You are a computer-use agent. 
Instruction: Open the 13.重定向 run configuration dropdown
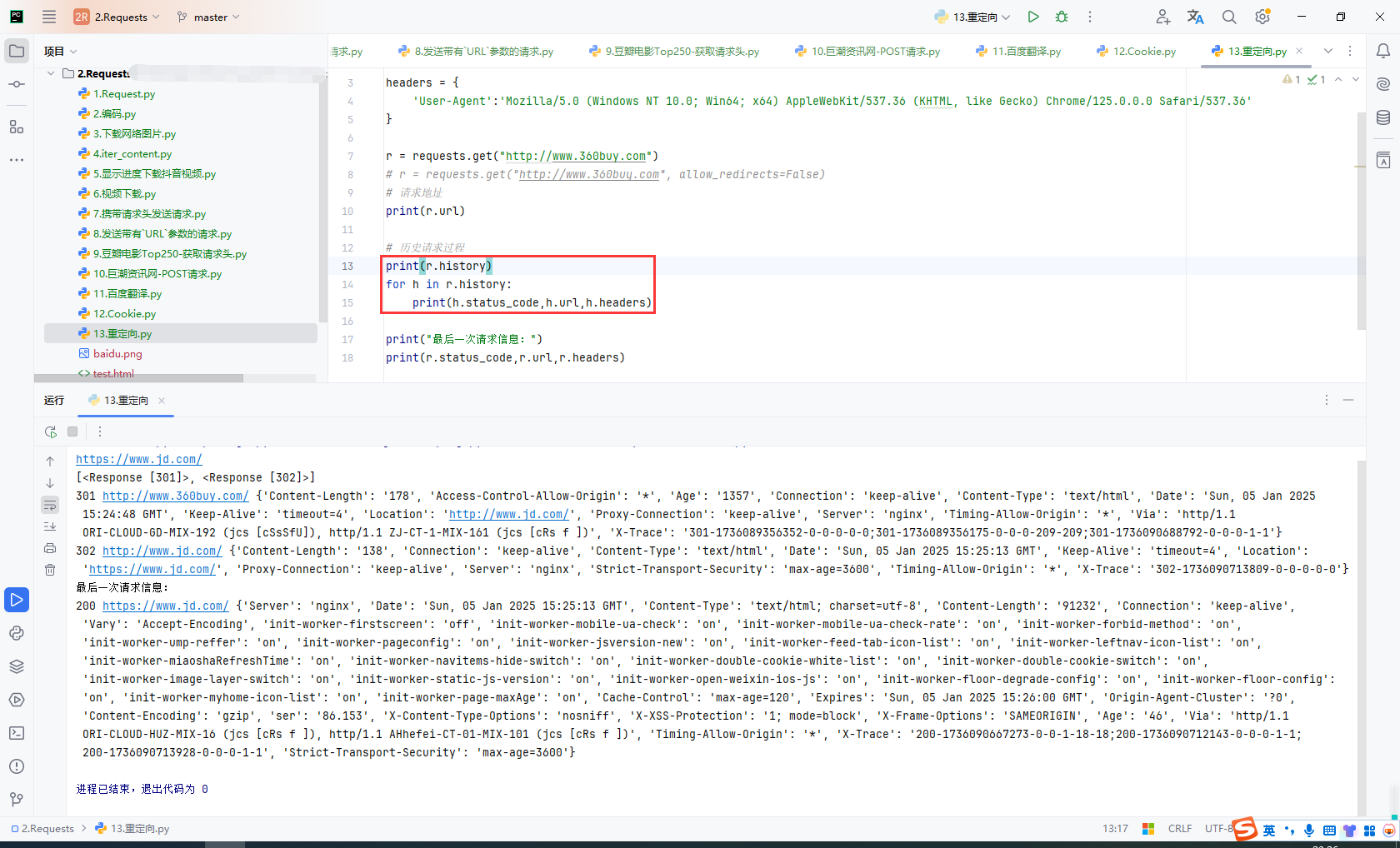(972, 17)
